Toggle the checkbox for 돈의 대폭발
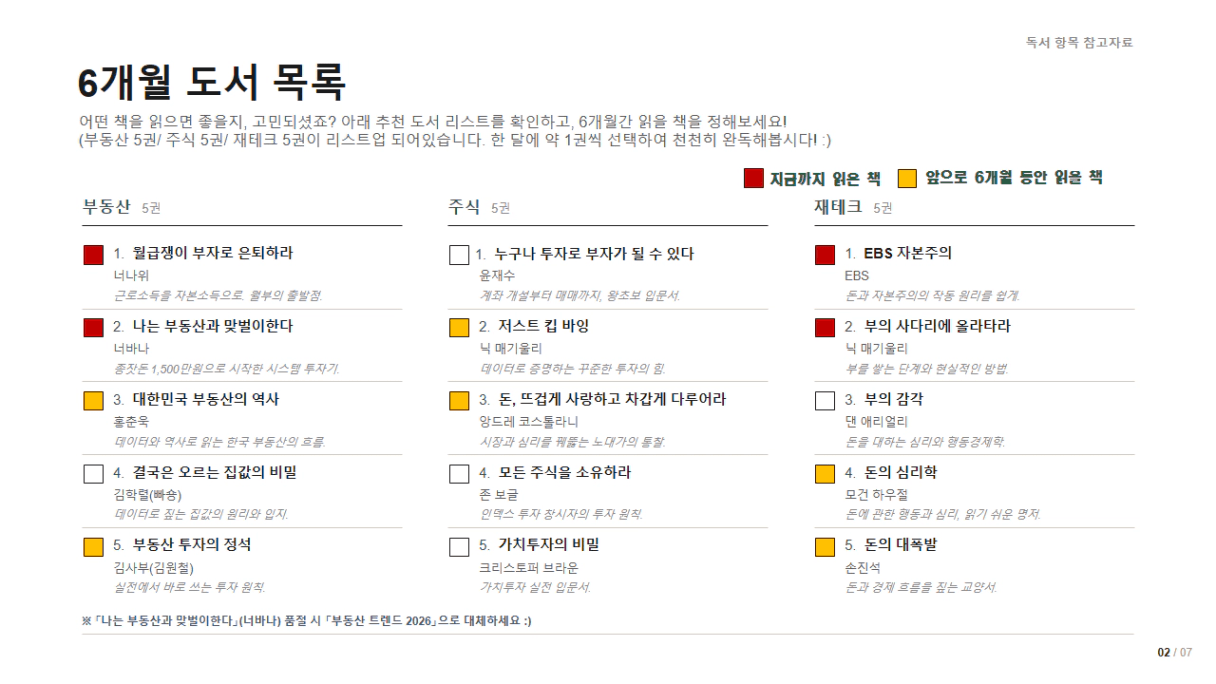 pos(825,546)
